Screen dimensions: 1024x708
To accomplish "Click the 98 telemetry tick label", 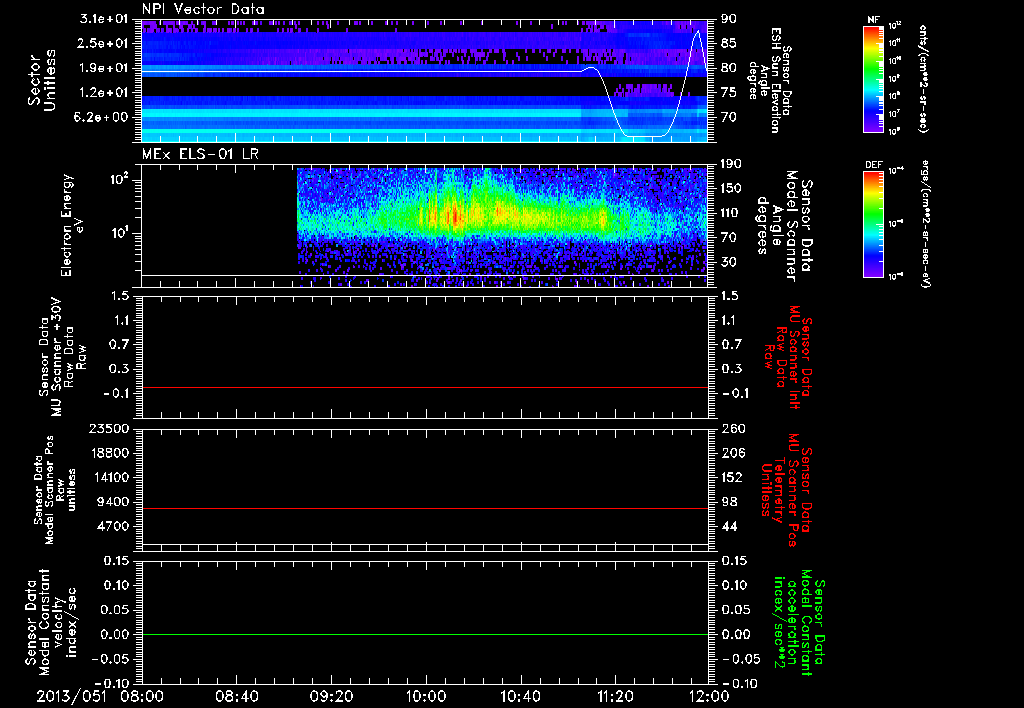I will click(x=729, y=502).
